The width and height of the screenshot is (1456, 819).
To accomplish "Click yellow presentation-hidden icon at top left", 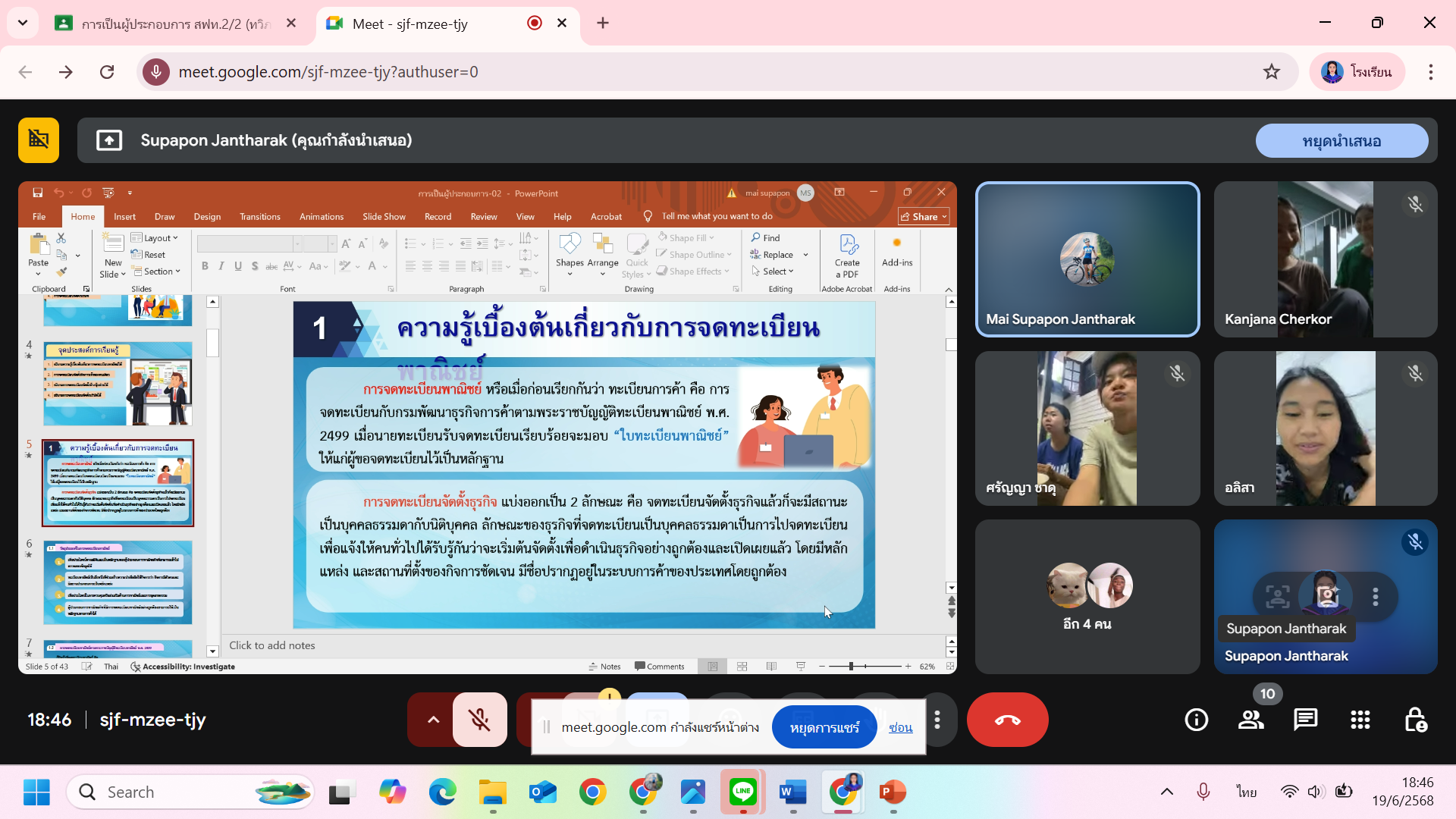I will pos(39,140).
